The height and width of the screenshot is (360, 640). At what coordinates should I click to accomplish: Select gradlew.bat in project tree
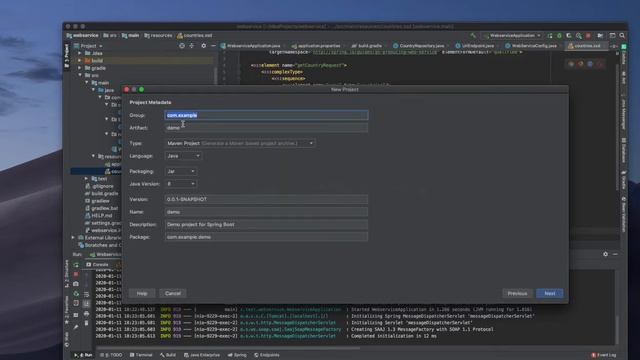(x=101, y=208)
